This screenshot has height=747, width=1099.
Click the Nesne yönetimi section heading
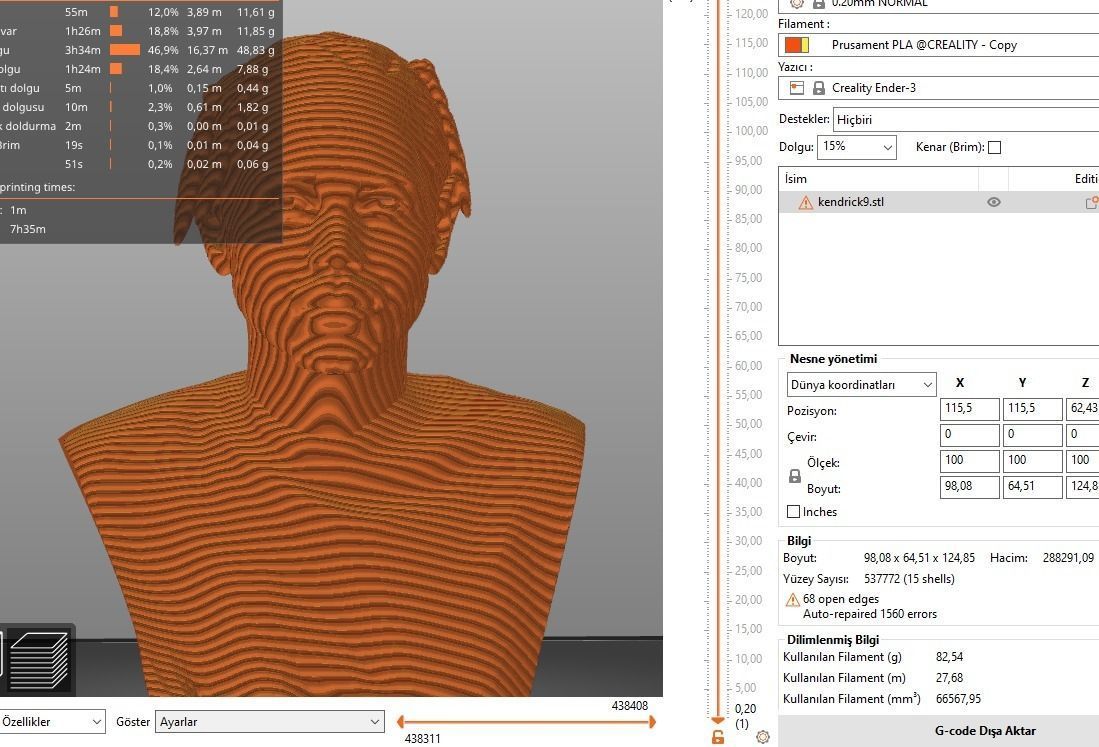pos(833,359)
